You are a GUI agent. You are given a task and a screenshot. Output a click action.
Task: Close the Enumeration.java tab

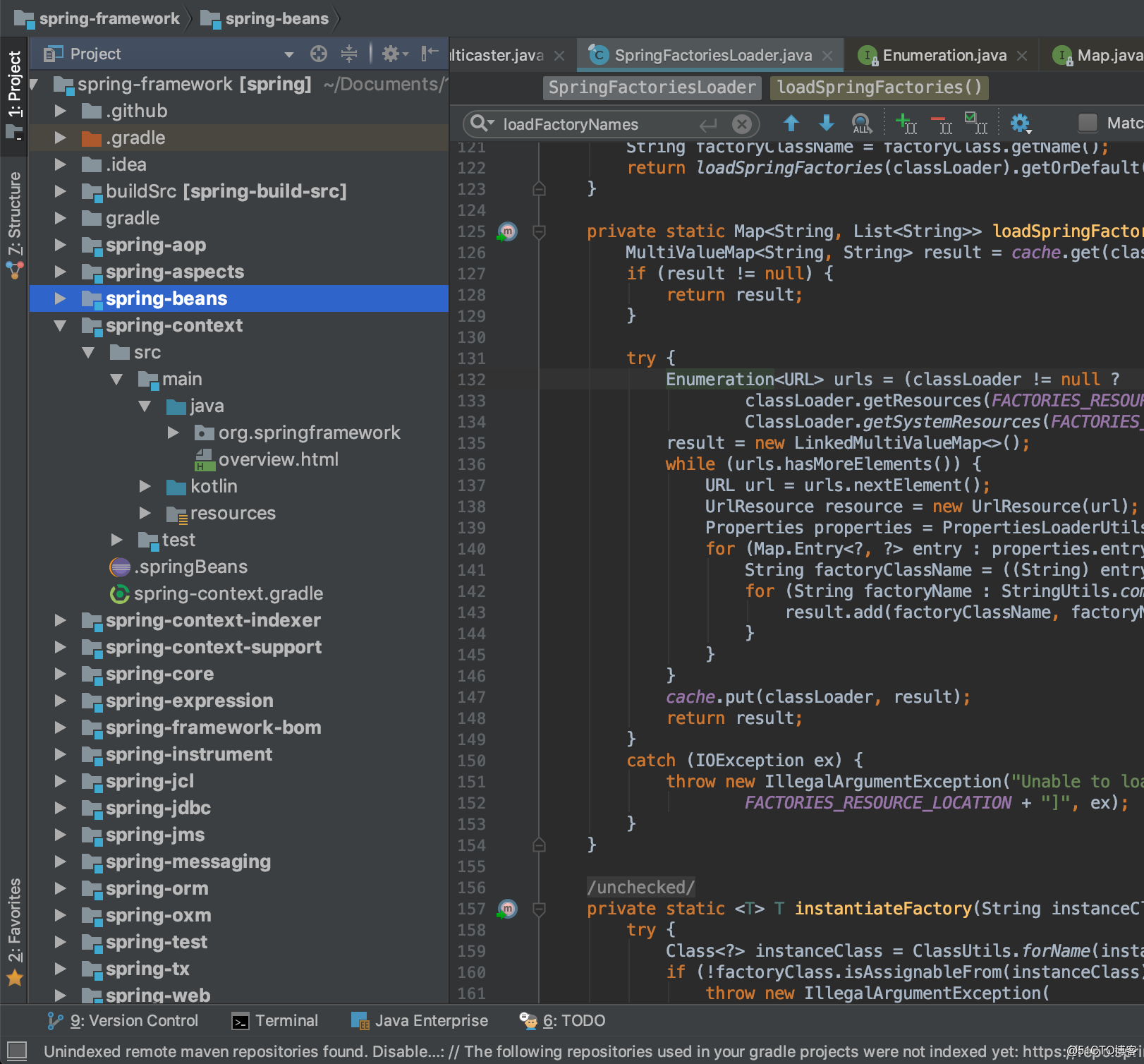coord(1022,56)
